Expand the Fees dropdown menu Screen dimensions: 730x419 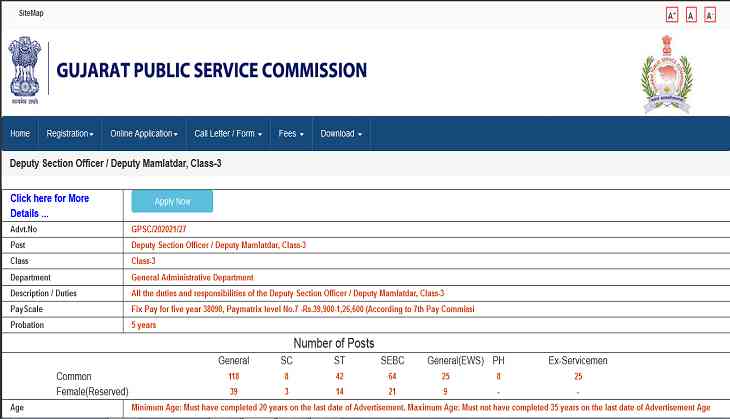click(291, 134)
